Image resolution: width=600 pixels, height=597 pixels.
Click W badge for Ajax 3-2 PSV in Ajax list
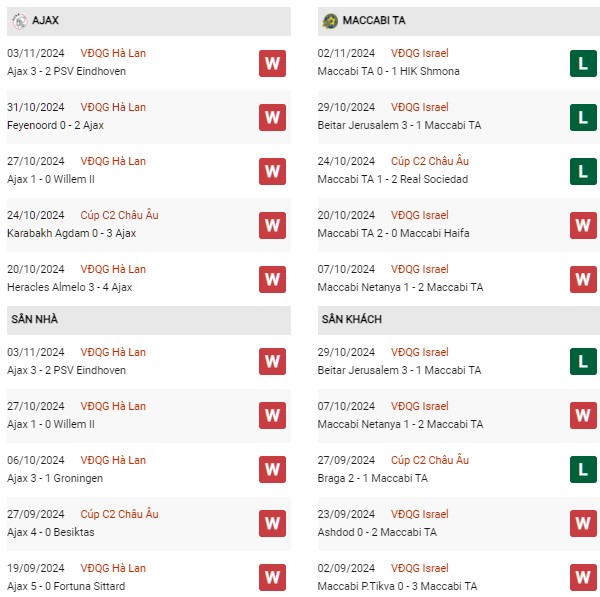coord(272,64)
